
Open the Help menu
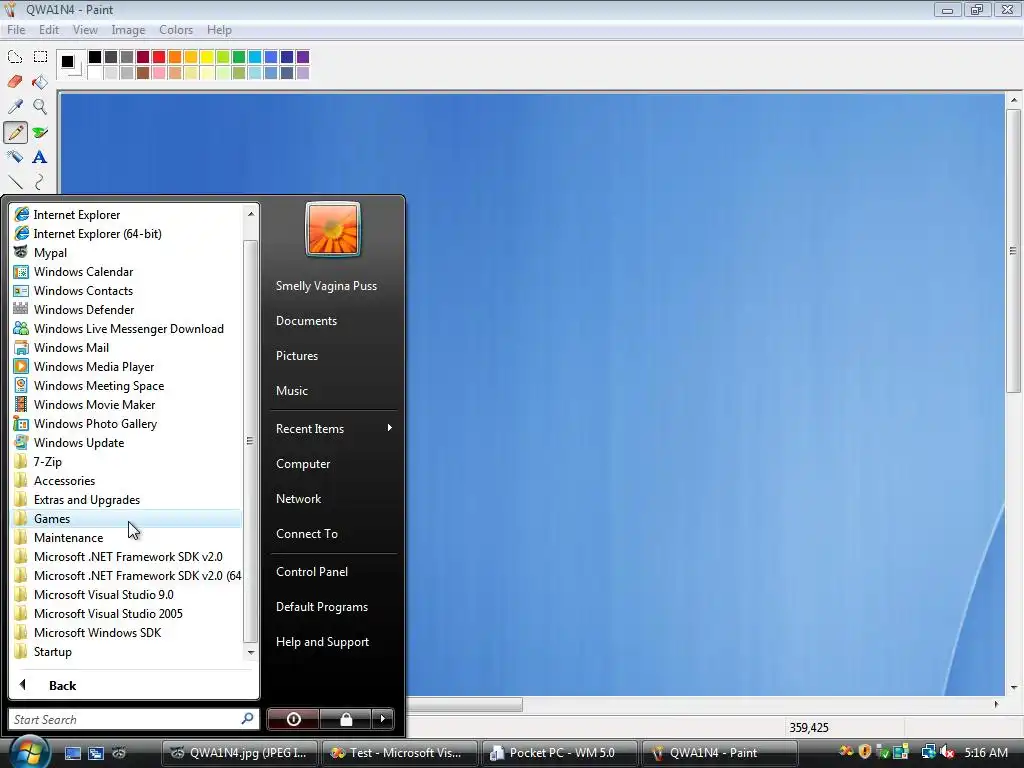(x=219, y=30)
